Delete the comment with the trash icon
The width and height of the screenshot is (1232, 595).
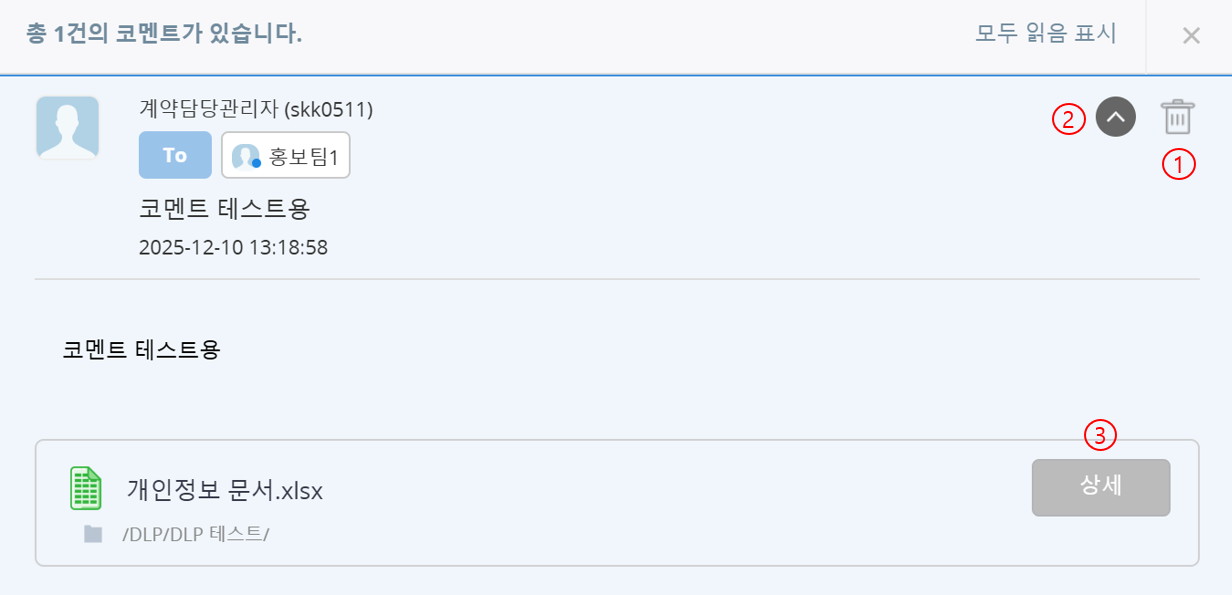(1178, 118)
